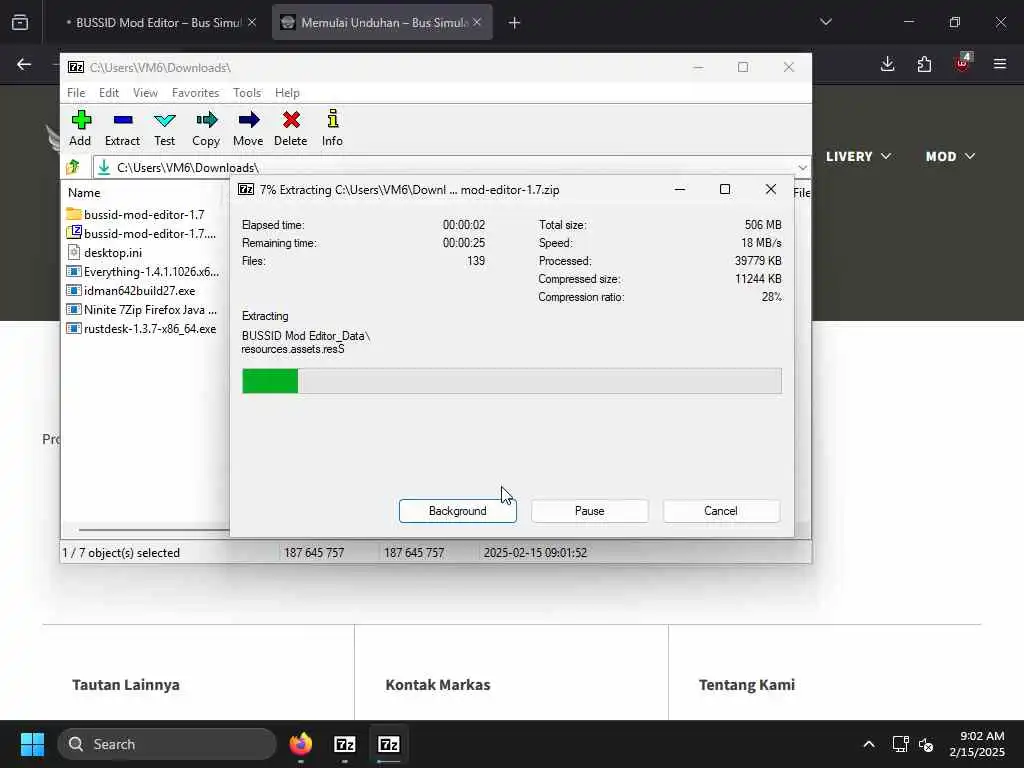
Task: Open the File menu in 7-Zip
Action: tap(76, 93)
